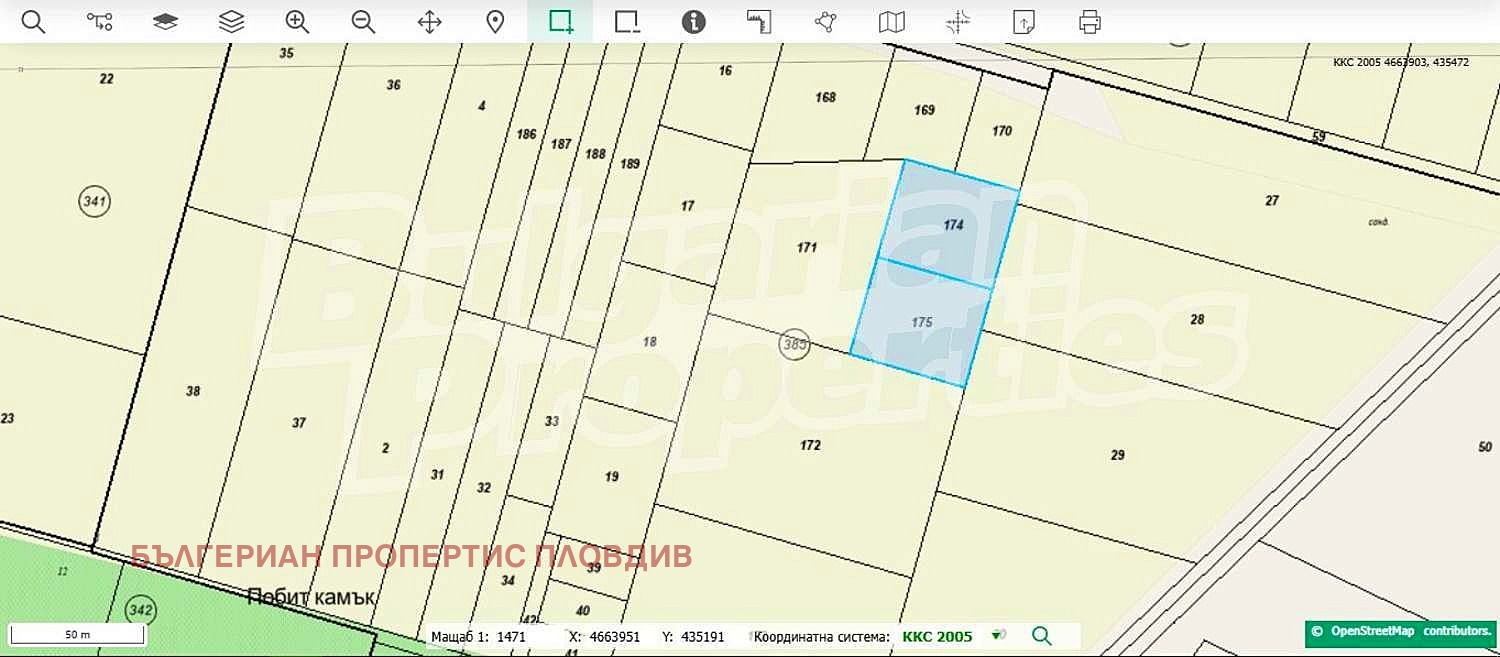This screenshot has width=1500, height=657.
Task: Open the info identify tool
Action: (693, 22)
